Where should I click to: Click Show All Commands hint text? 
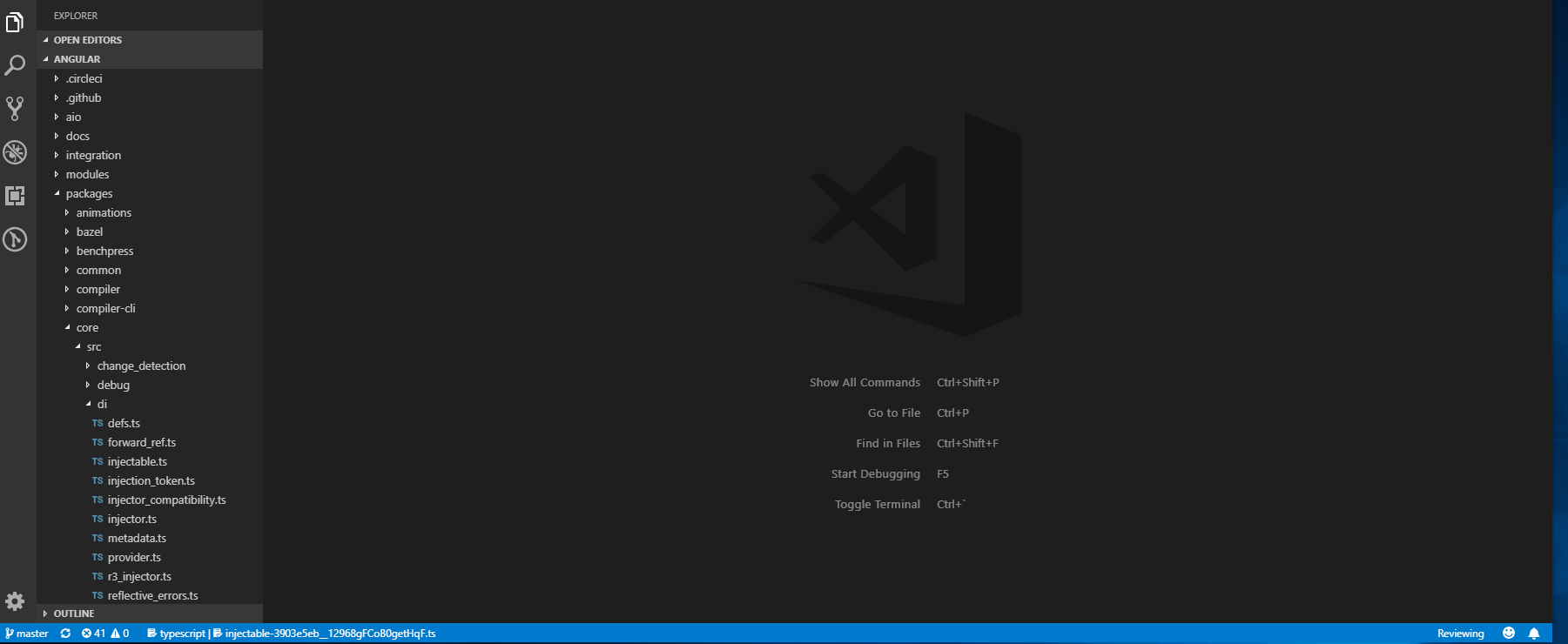point(865,382)
